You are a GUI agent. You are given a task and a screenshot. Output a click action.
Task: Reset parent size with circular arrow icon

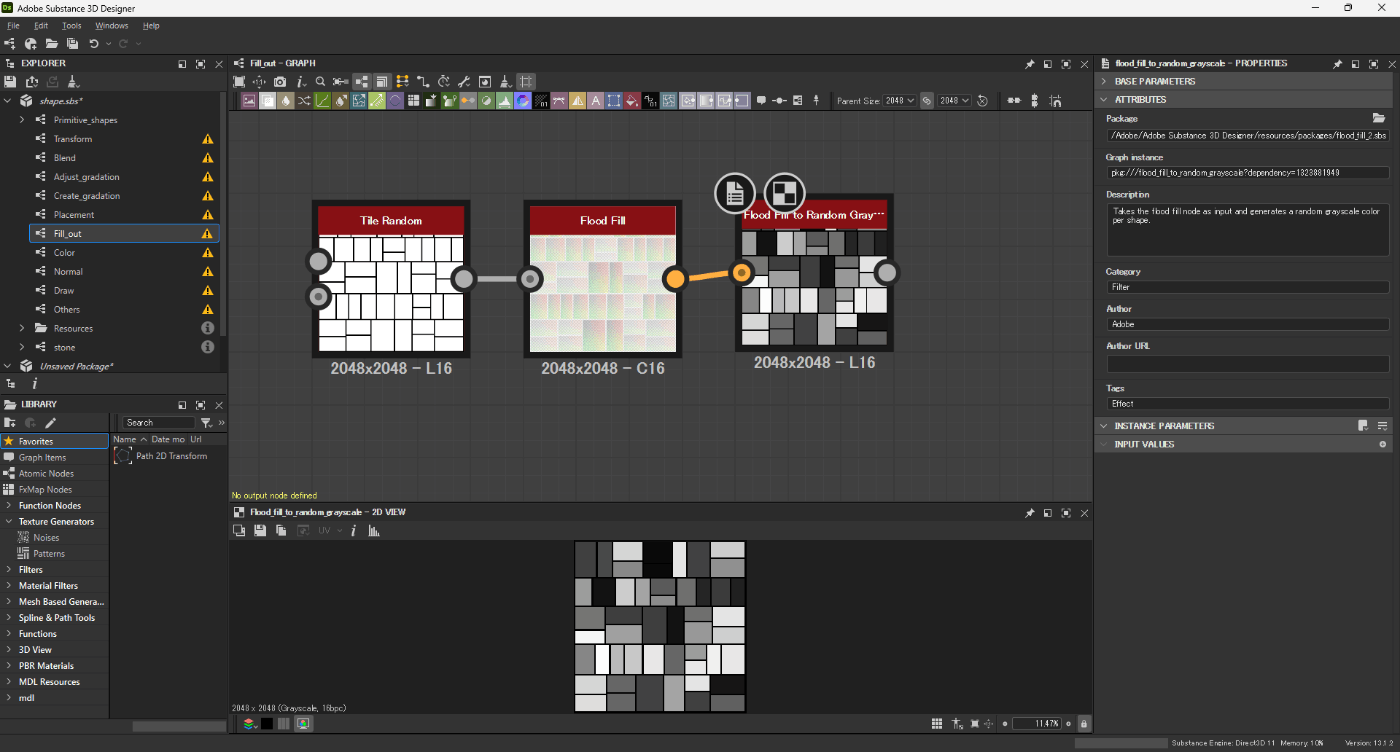click(982, 100)
